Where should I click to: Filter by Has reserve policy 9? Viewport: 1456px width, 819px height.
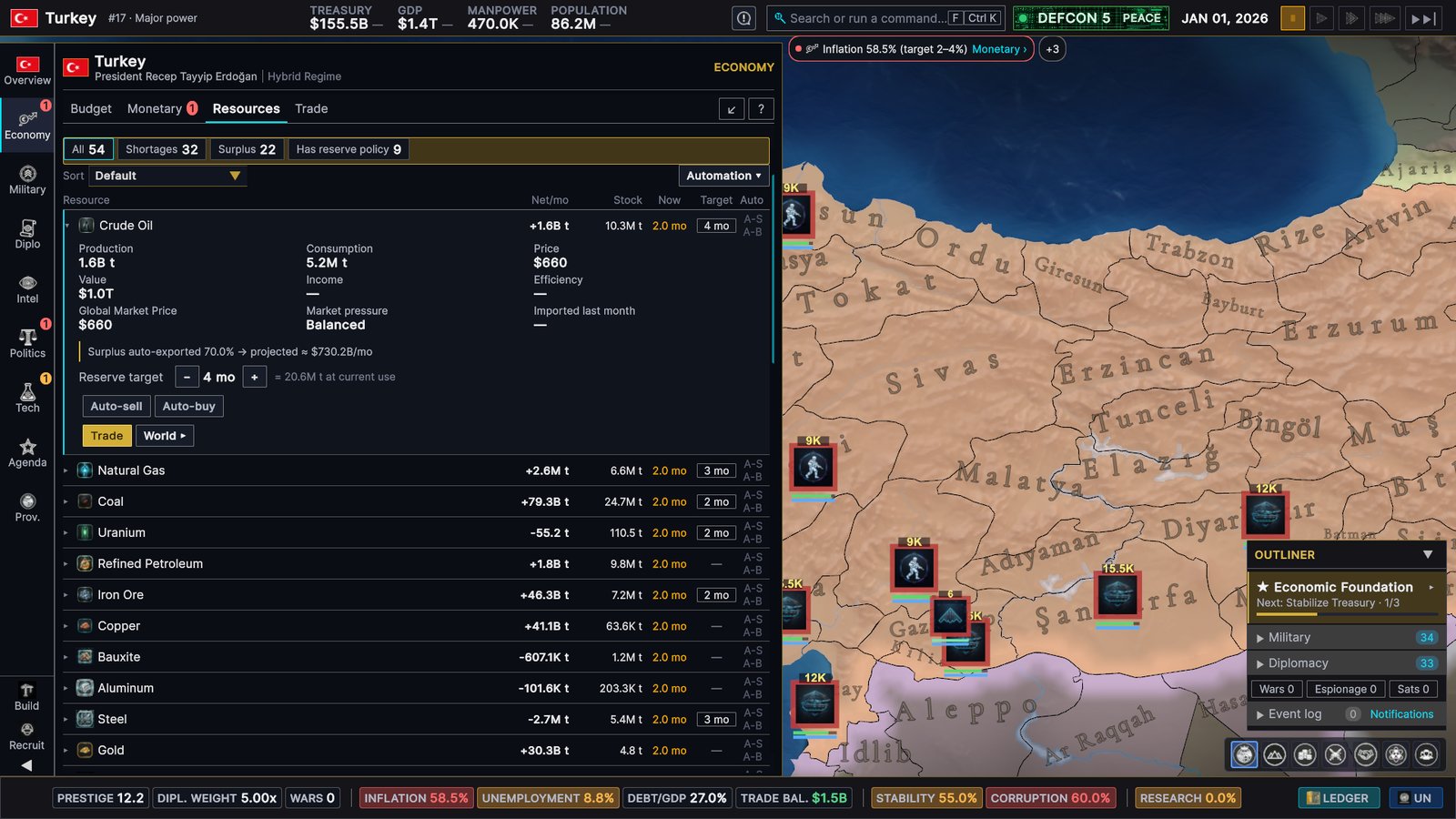pyautogui.click(x=349, y=149)
